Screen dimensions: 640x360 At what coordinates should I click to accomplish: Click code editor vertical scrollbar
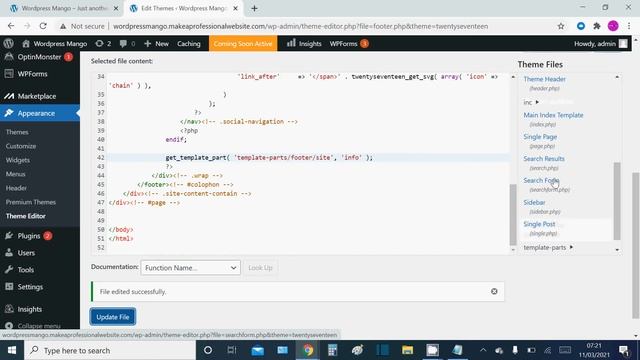point(513,215)
